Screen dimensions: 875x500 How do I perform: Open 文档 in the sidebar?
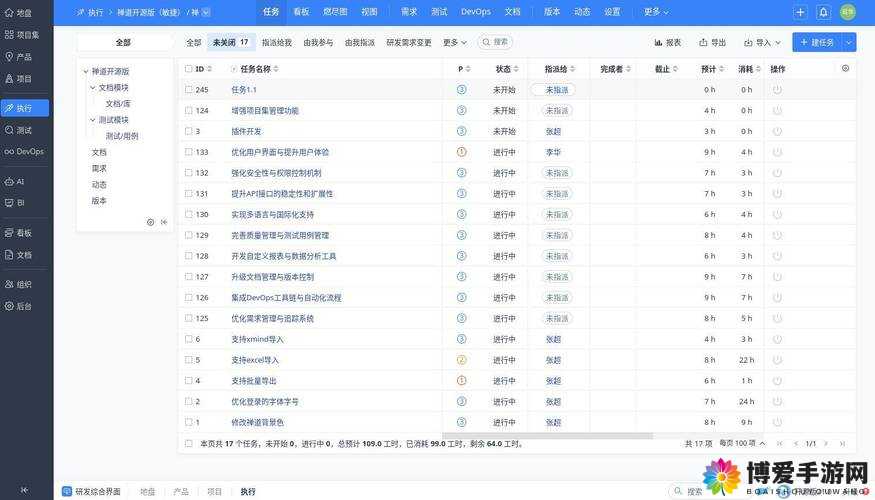pyautogui.click(x=18, y=255)
